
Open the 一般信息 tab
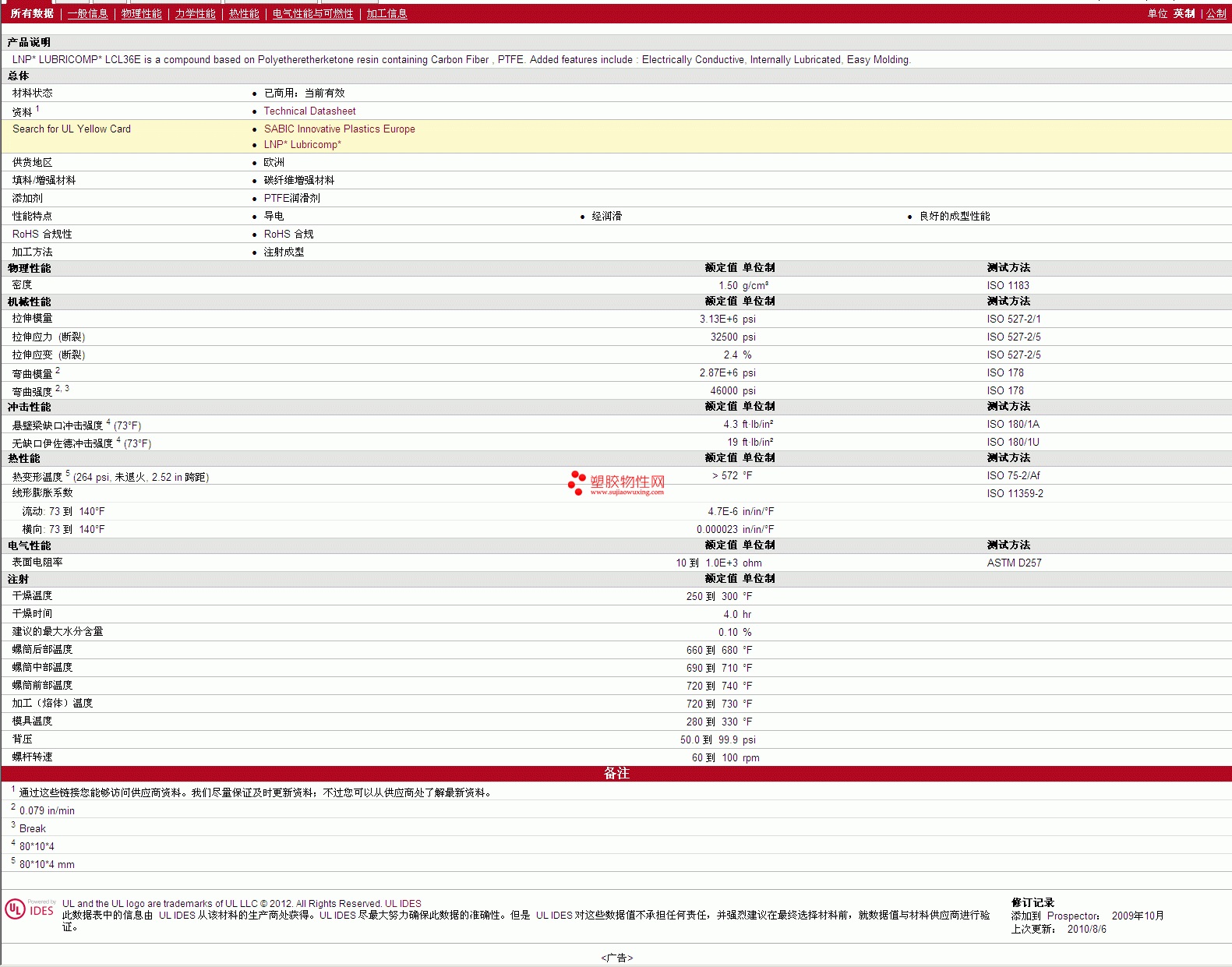coord(87,13)
